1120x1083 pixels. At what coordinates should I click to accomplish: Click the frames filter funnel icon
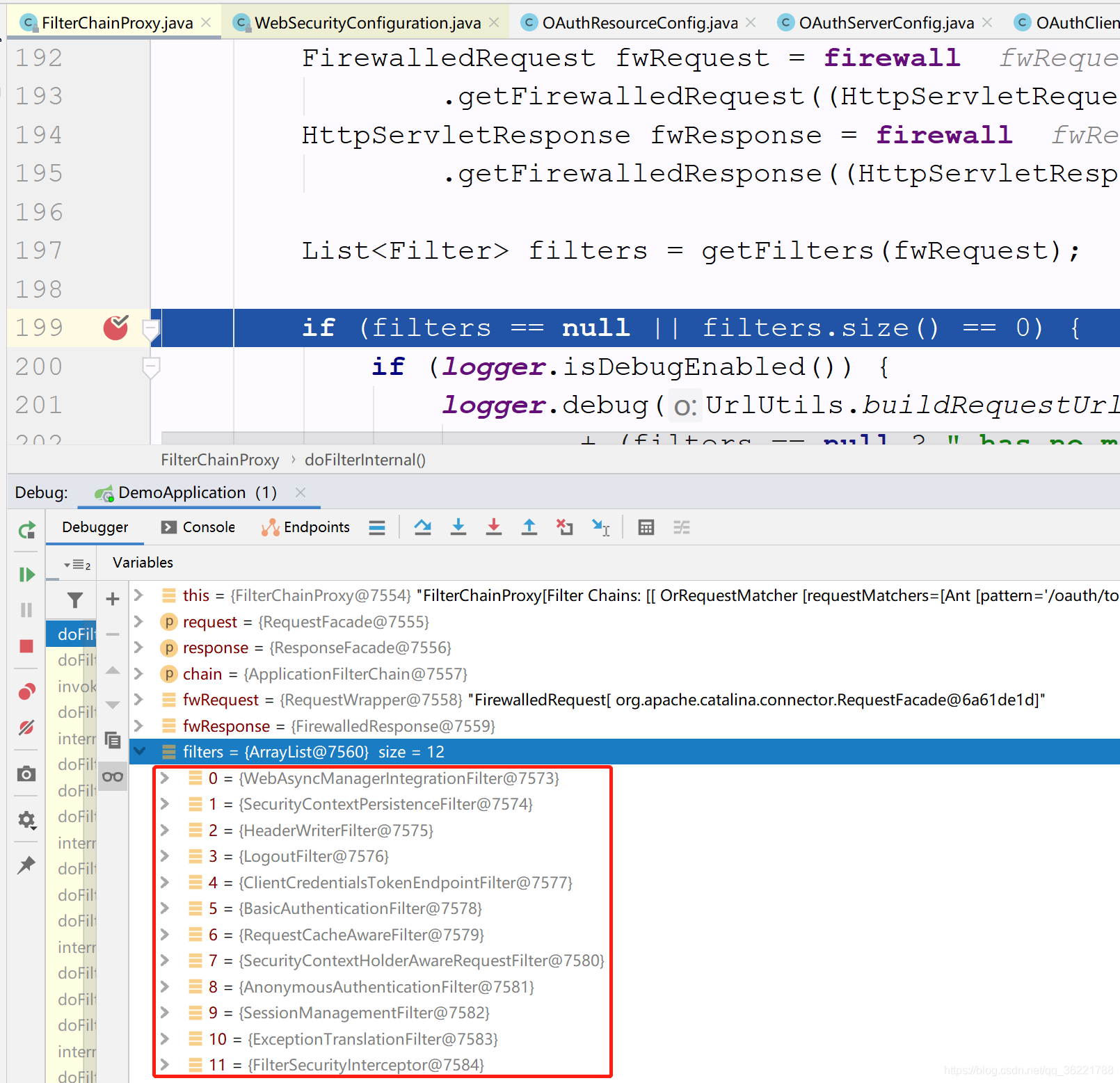pyautogui.click(x=75, y=600)
